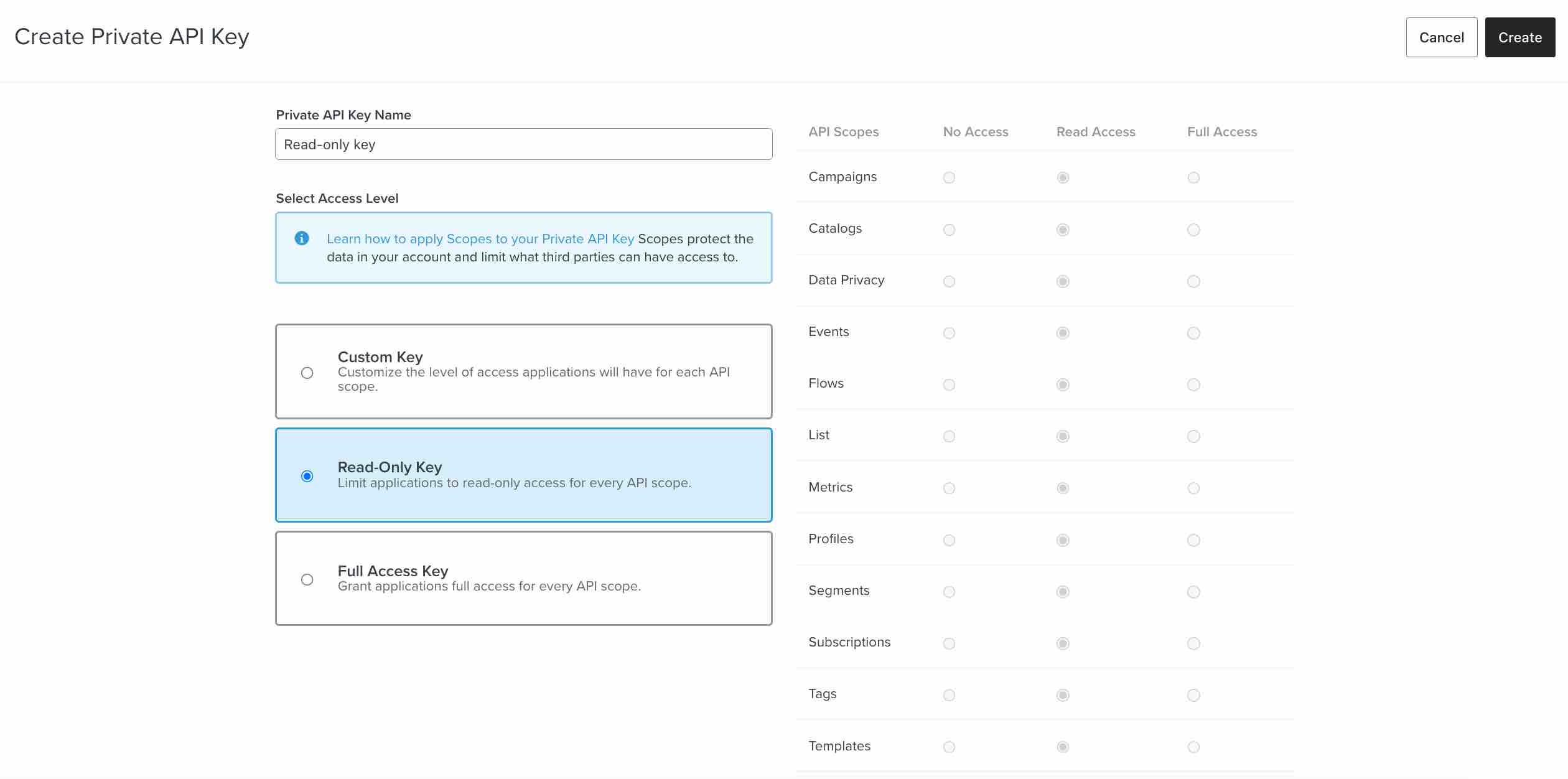1568x779 pixels.
Task: Grant Full Access to Metrics scope
Action: coord(1193,488)
